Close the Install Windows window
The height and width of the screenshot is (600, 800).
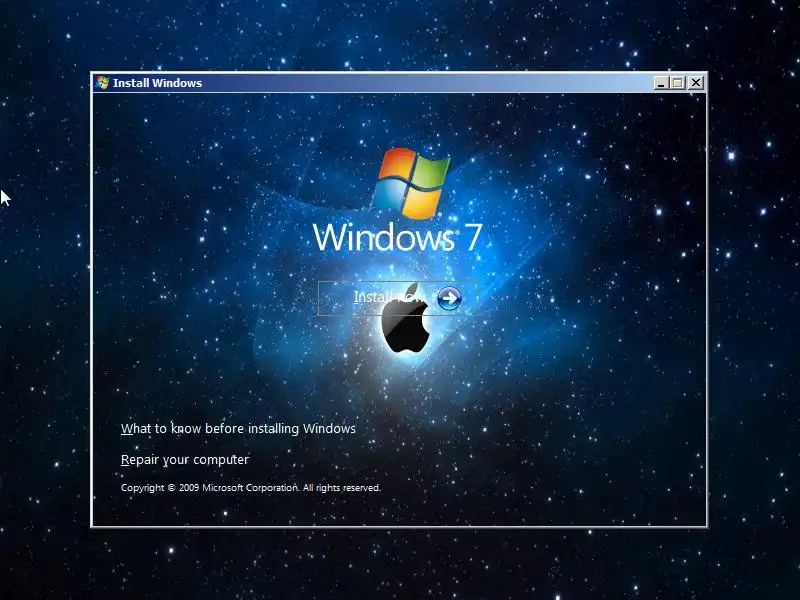point(696,83)
